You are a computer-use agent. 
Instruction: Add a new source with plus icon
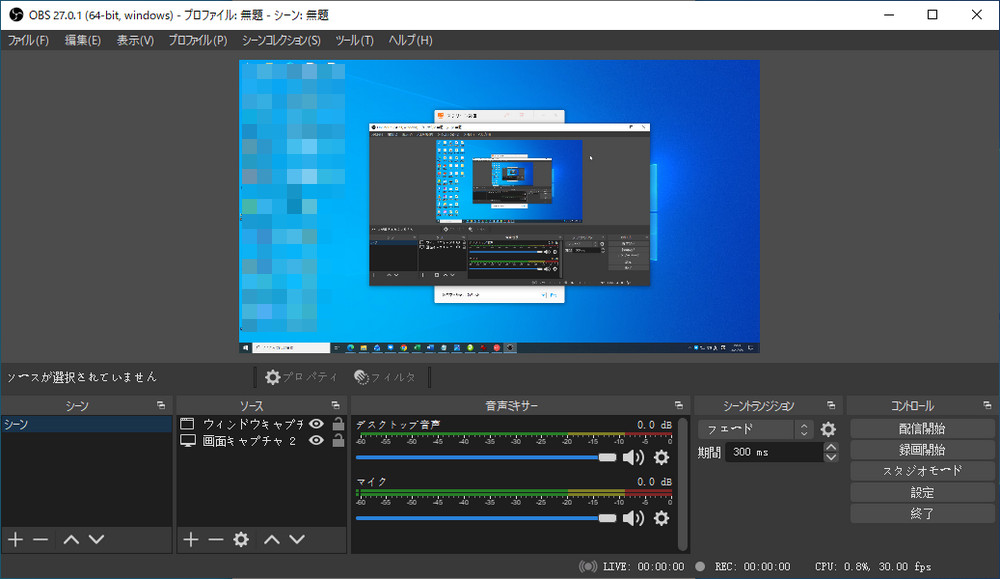point(191,539)
